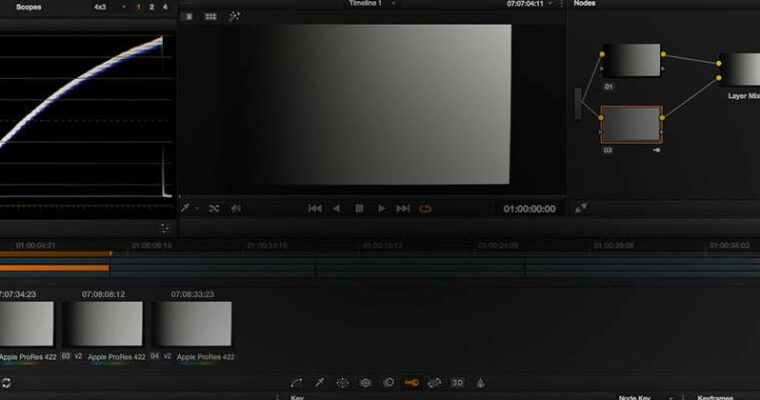Viewport: 760px width, 400px height.
Task: Open the 3D stereoscopic palette
Action: [457, 383]
